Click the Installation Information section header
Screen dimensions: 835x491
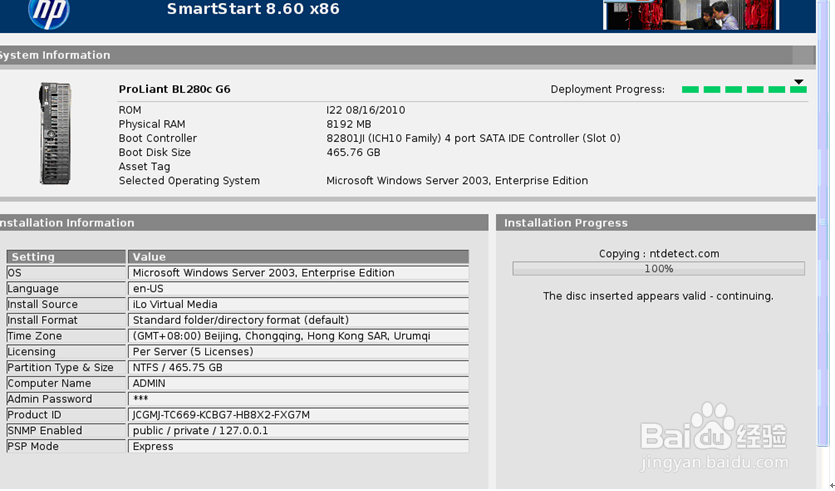244,223
